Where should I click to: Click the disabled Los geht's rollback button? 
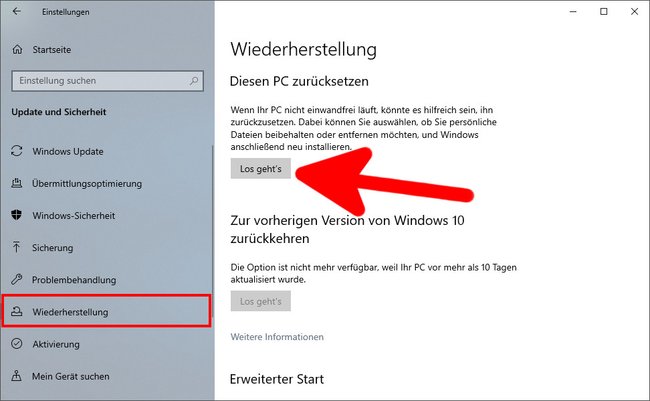[261, 301]
